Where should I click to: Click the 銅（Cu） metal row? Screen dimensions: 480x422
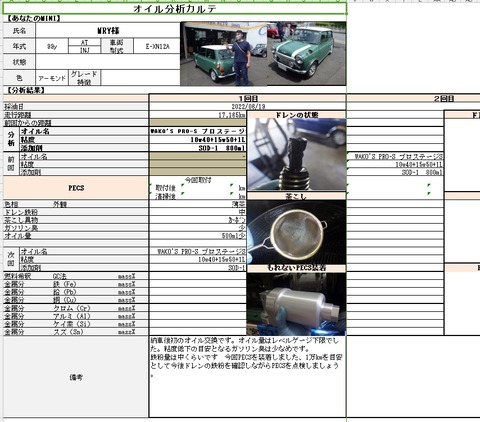pos(76,300)
